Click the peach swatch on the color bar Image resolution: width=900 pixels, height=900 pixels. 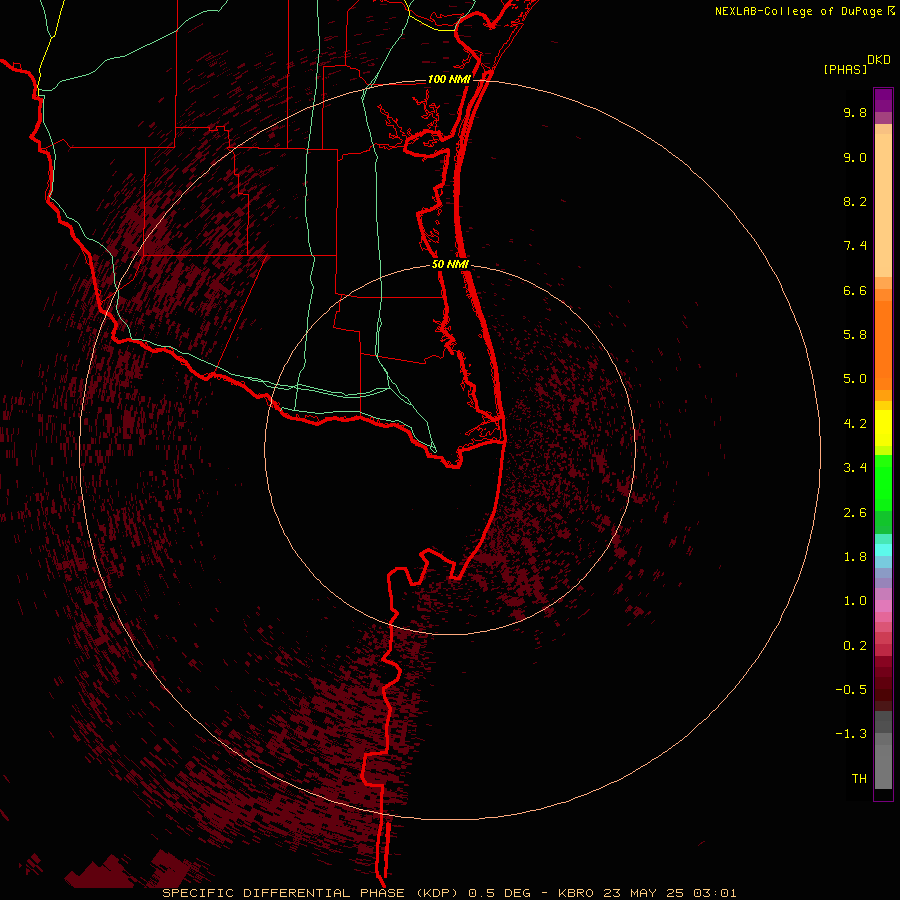883,205
